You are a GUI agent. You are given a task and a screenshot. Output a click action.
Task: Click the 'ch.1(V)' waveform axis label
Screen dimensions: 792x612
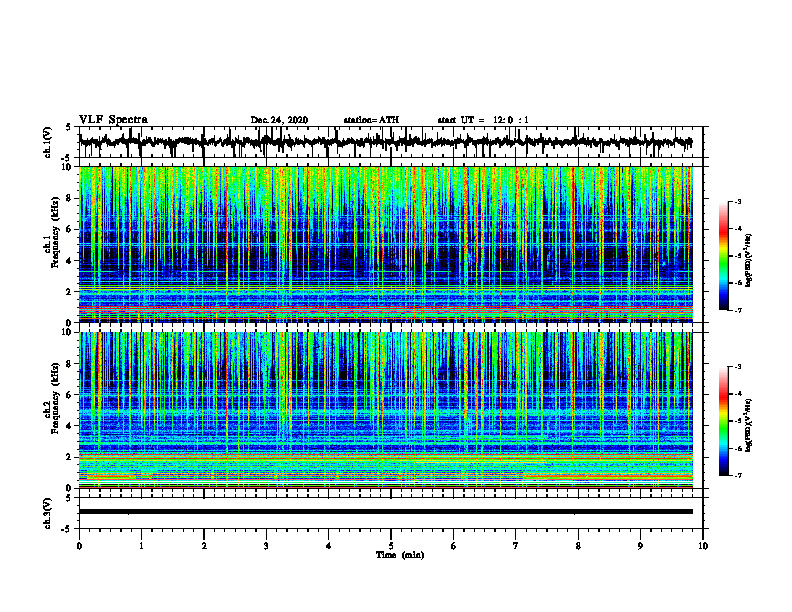(x=48, y=142)
